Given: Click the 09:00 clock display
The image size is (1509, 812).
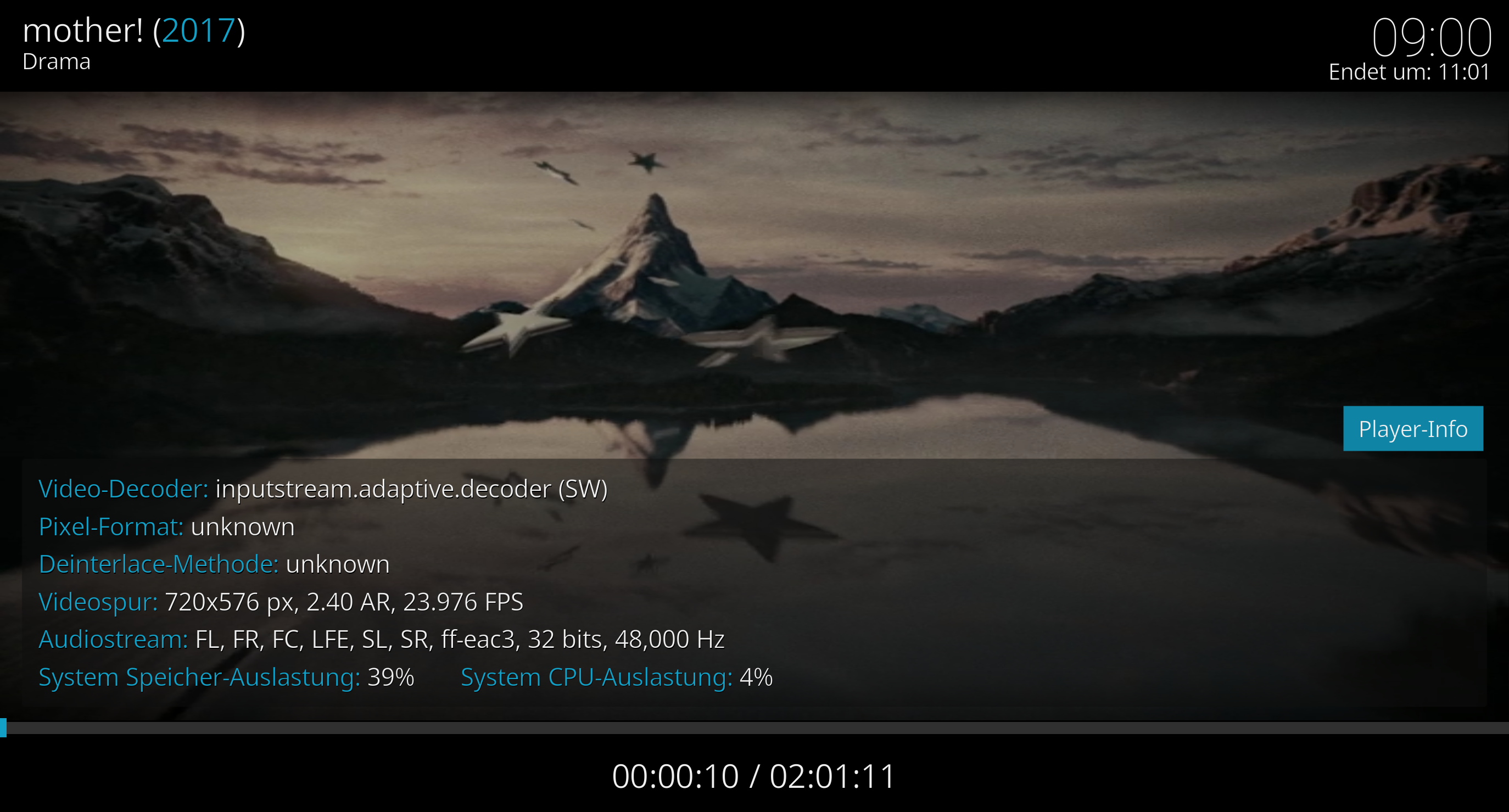Looking at the screenshot, I should click(1431, 37).
